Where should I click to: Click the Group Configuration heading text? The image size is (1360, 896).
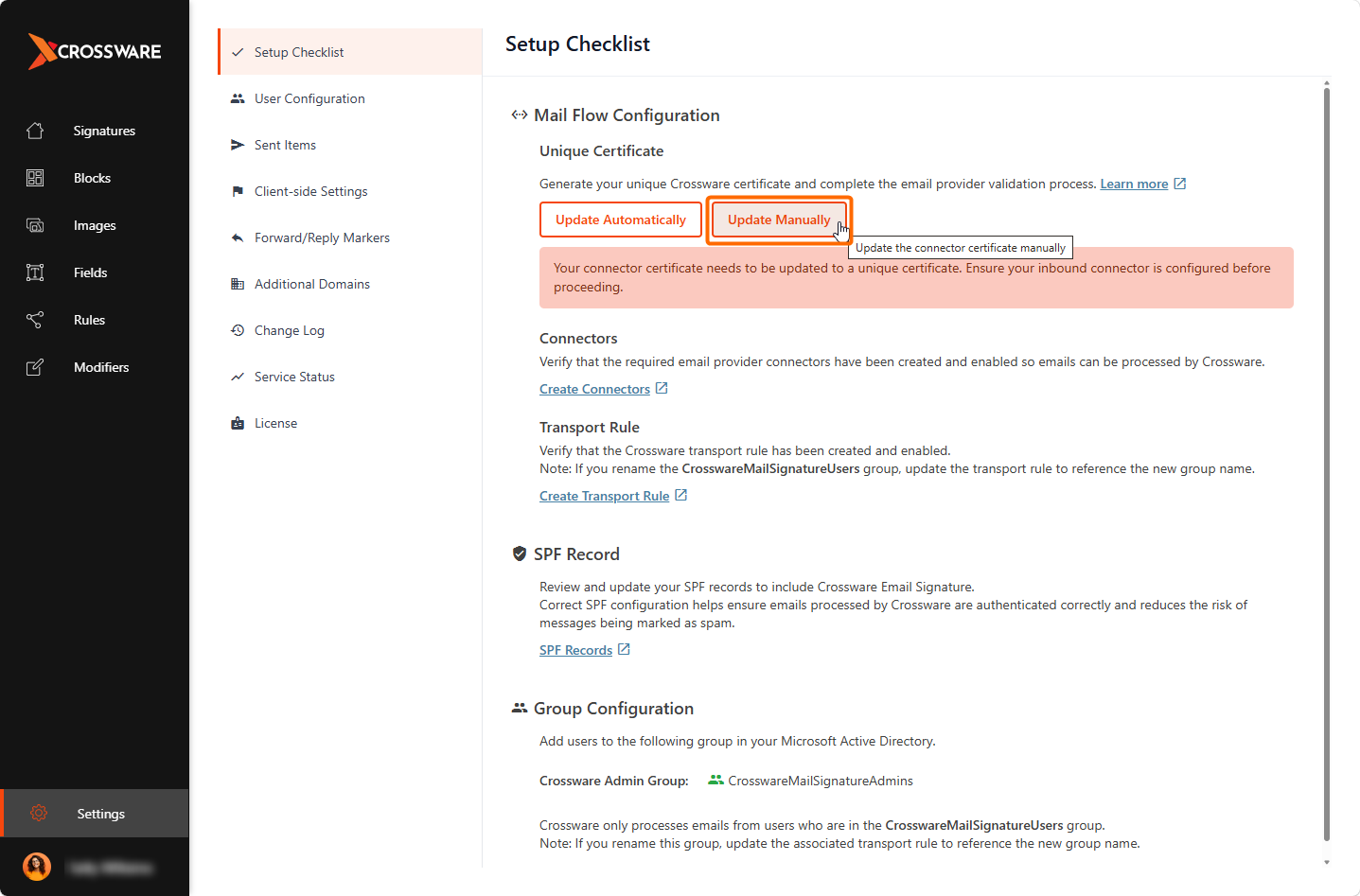(x=613, y=708)
